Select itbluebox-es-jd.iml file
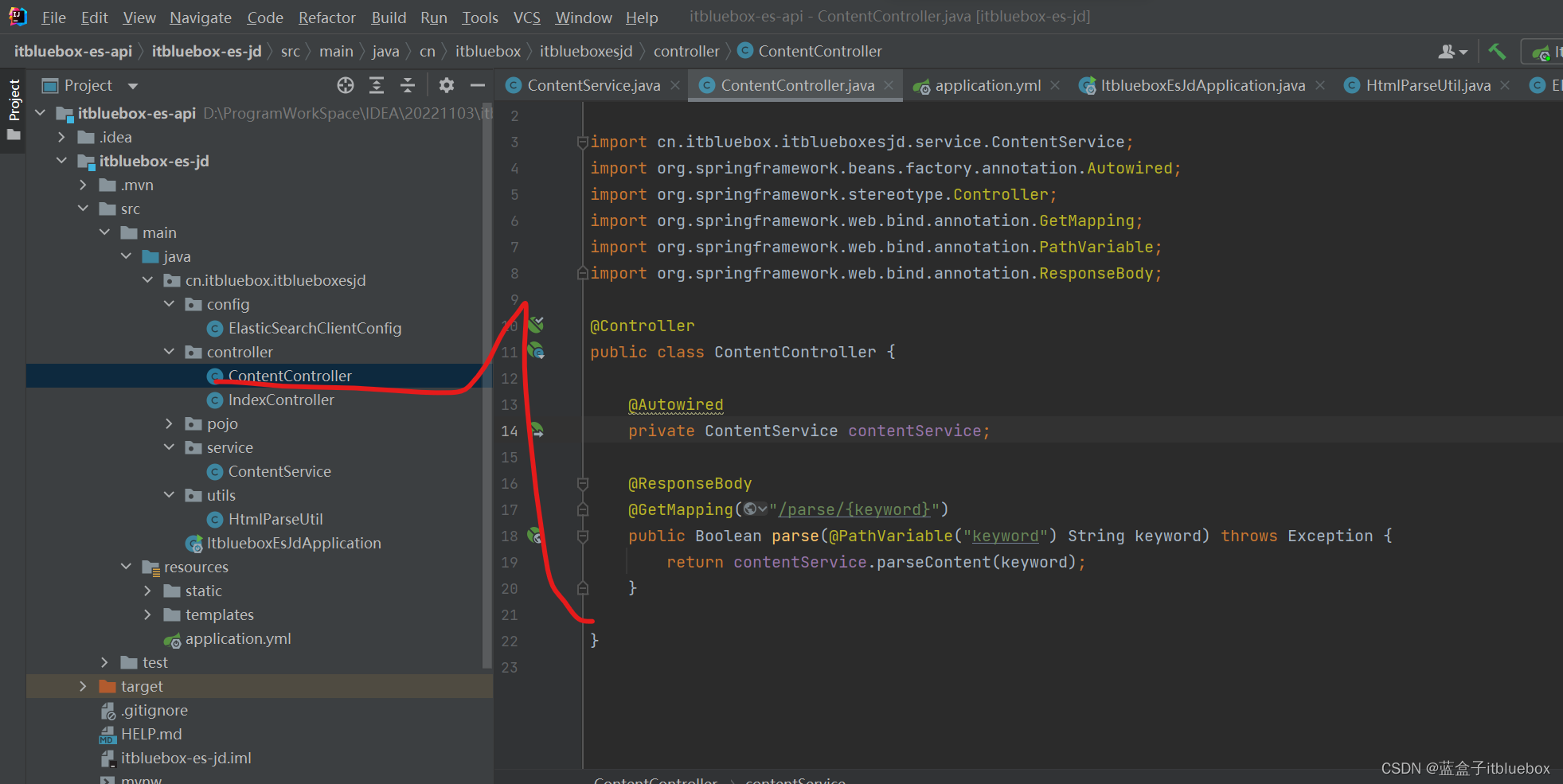 click(186, 758)
